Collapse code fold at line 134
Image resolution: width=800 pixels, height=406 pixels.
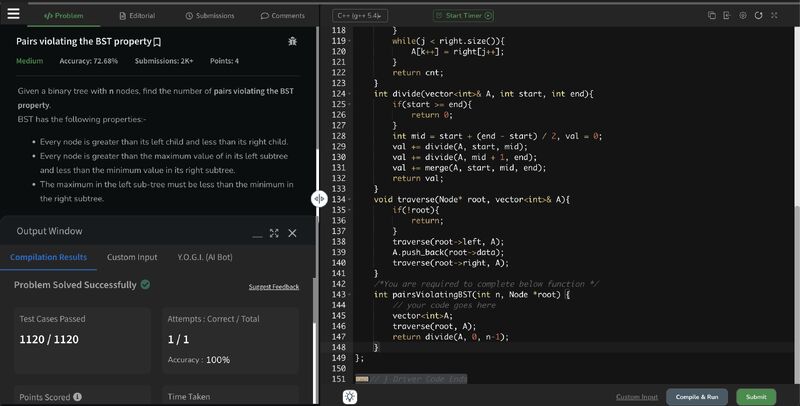click(x=349, y=199)
